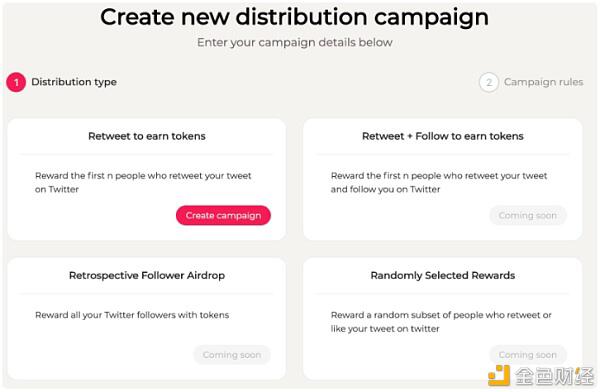Click description about first n people retweeting on Twitter
Viewport: 600px width, 392px height.
coord(143,183)
